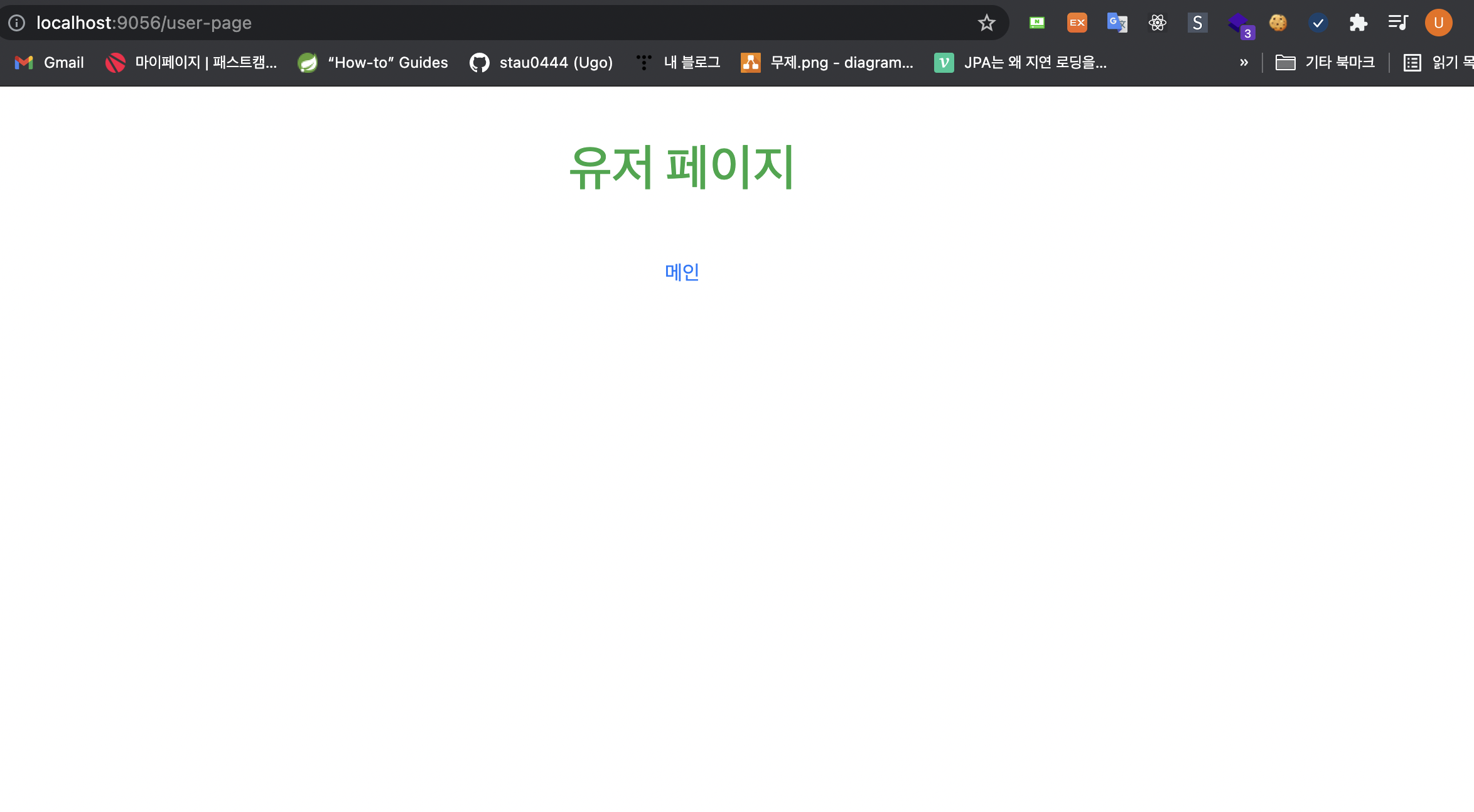Click the 유저 페이지 heading
1474x812 pixels.
pyautogui.click(x=682, y=167)
